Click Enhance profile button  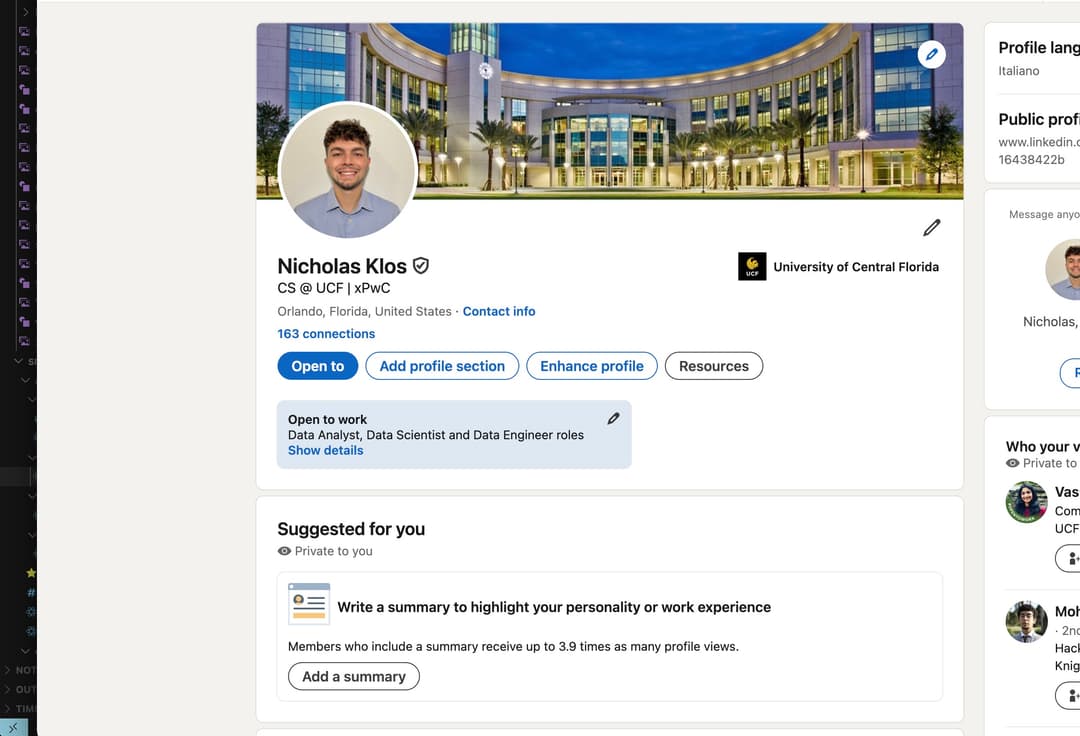(592, 366)
